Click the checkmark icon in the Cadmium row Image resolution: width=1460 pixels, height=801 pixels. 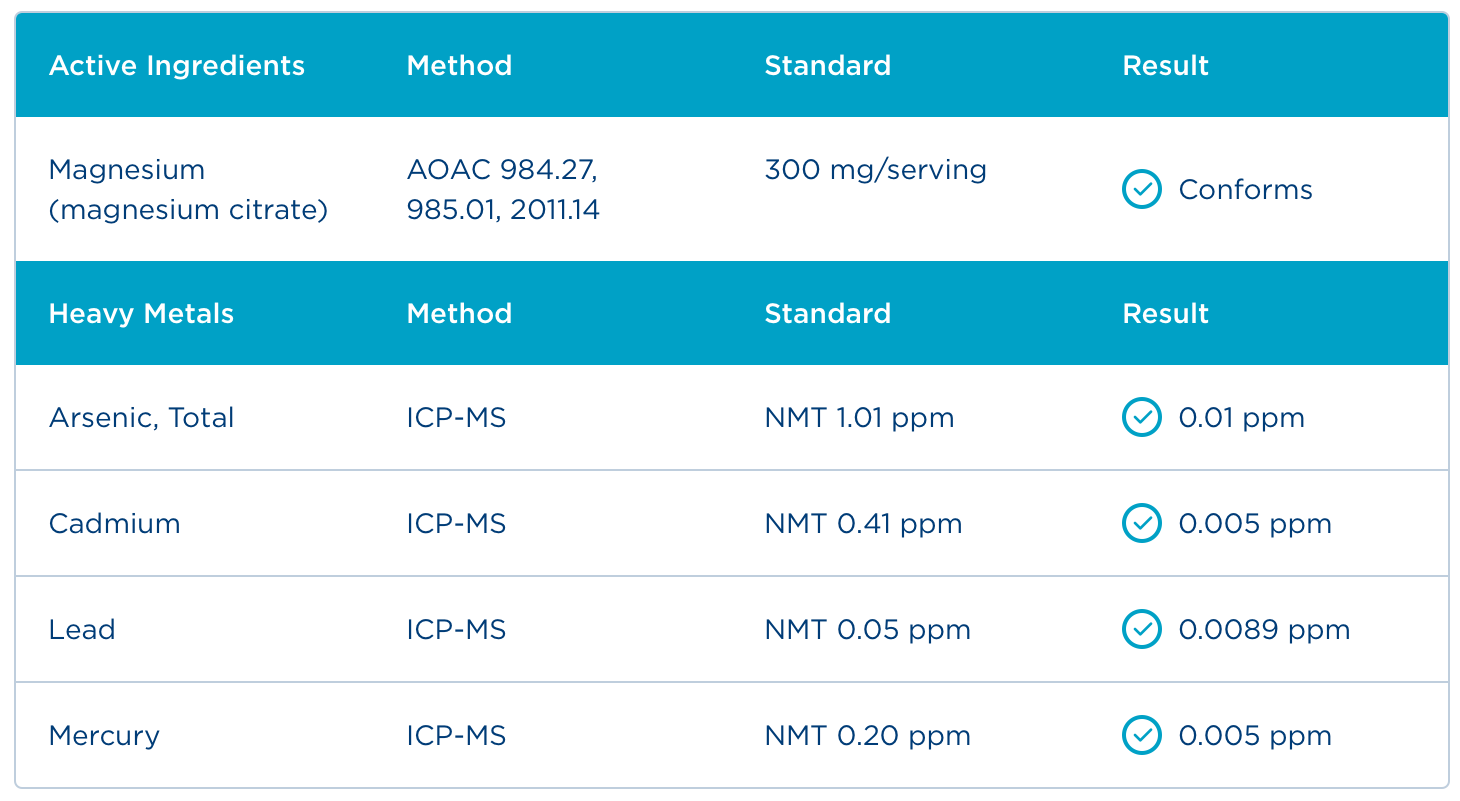(x=1141, y=523)
